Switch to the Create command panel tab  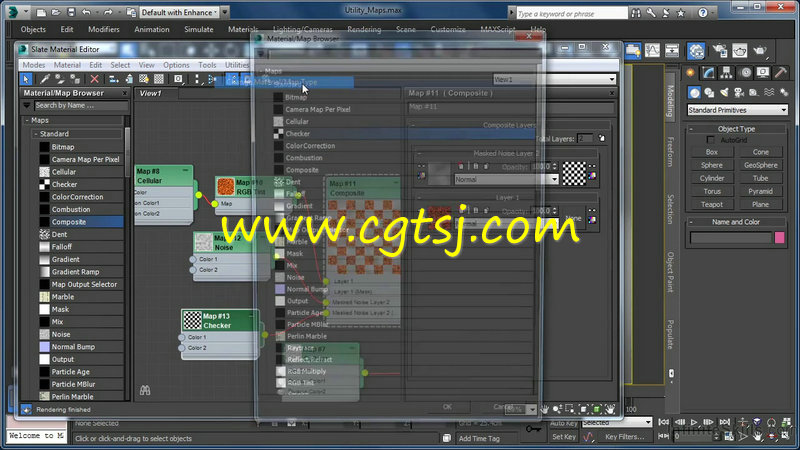coord(690,73)
